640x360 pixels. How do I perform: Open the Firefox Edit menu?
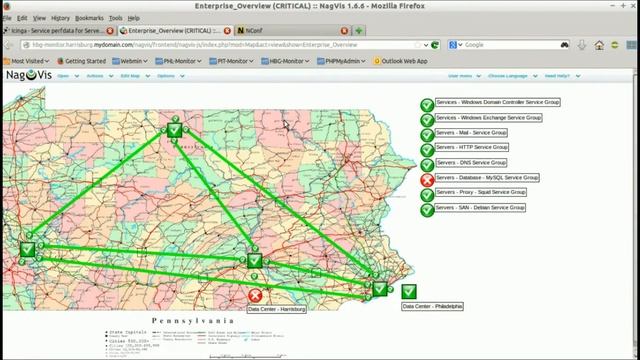22,18
